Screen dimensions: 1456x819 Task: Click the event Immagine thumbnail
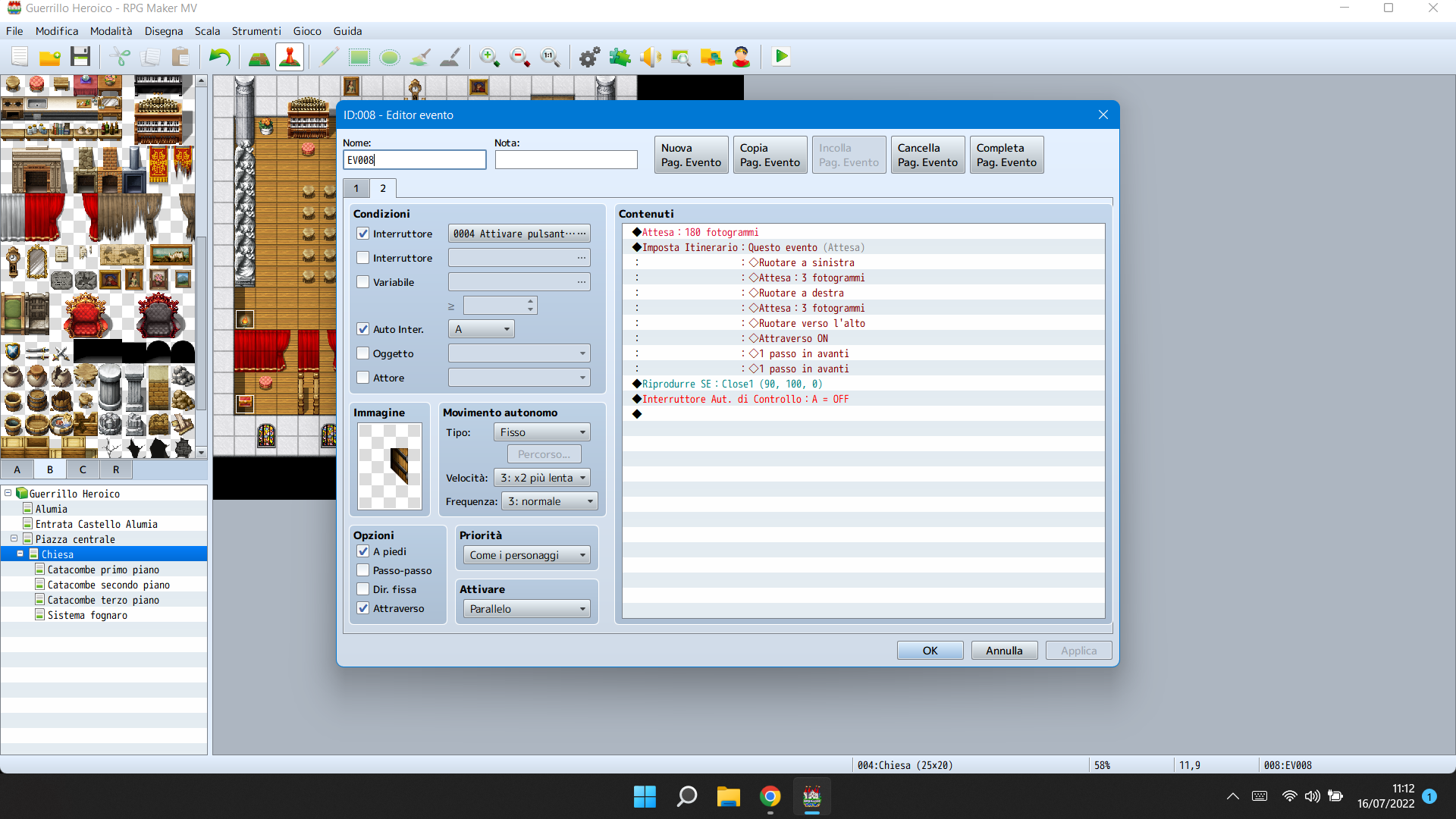390,466
